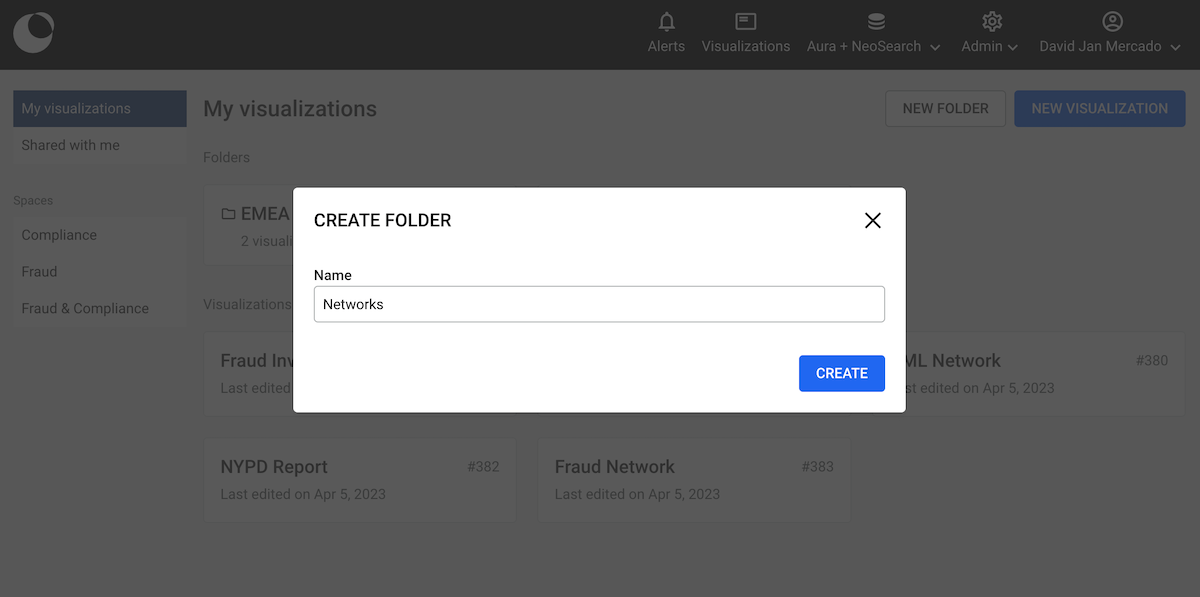Image resolution: width=1200 pixels, height=597 pixels.
Task: Expand the Admin dropdown chevron
Action: 1013,47
